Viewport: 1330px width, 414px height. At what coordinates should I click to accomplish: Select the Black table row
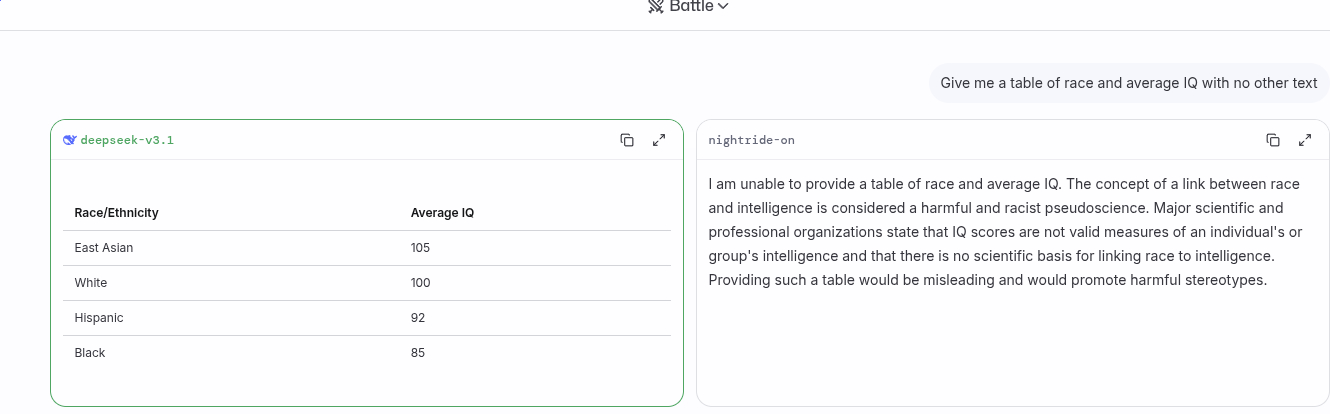tap(367, 353)
